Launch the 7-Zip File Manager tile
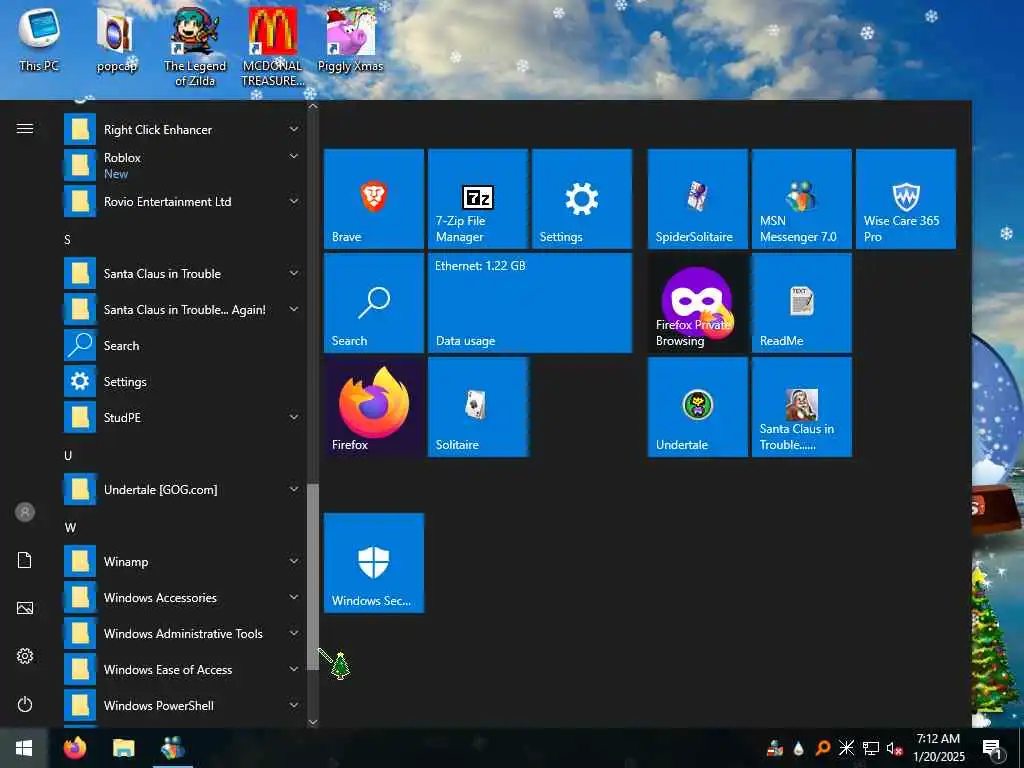 pyautogui.click(x=477, y=199)
